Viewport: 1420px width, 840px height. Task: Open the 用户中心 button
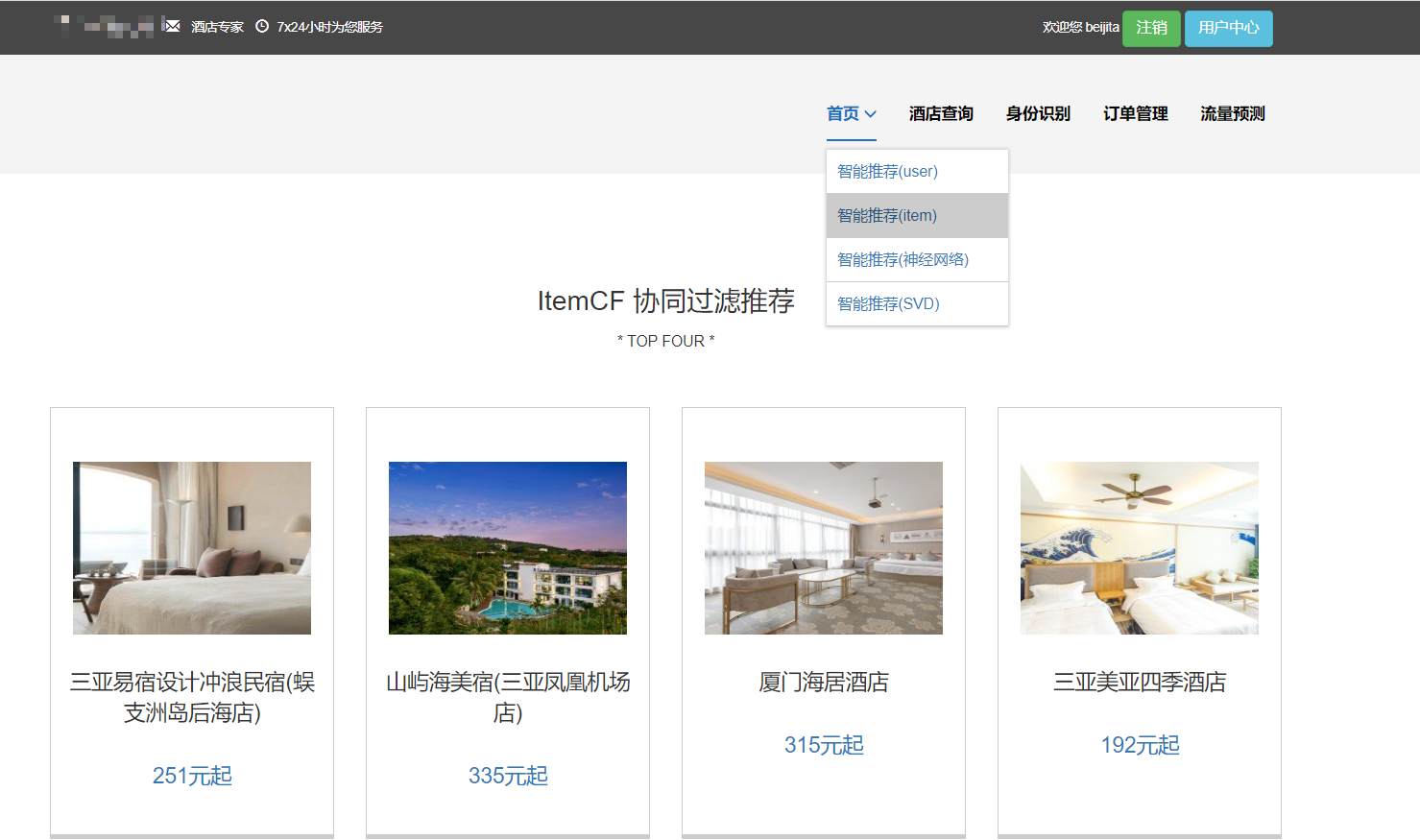1229,28
